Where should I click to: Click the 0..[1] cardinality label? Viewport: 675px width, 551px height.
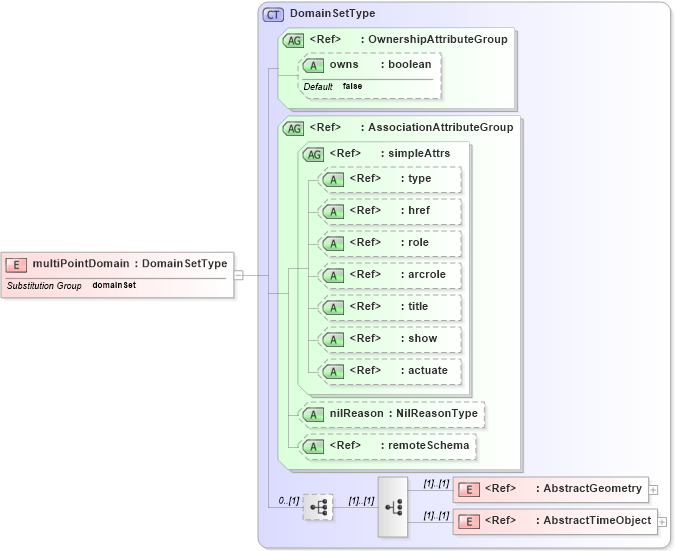click(x=289, y=501)
